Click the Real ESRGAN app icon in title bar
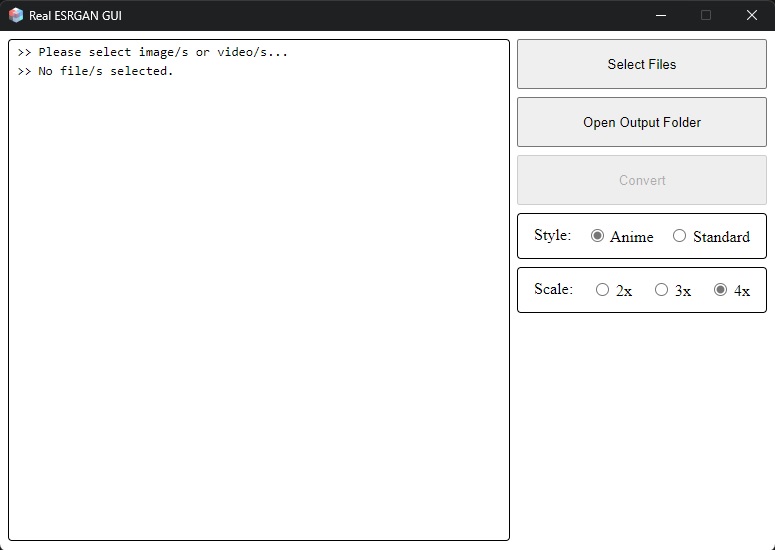 point(16,15)
